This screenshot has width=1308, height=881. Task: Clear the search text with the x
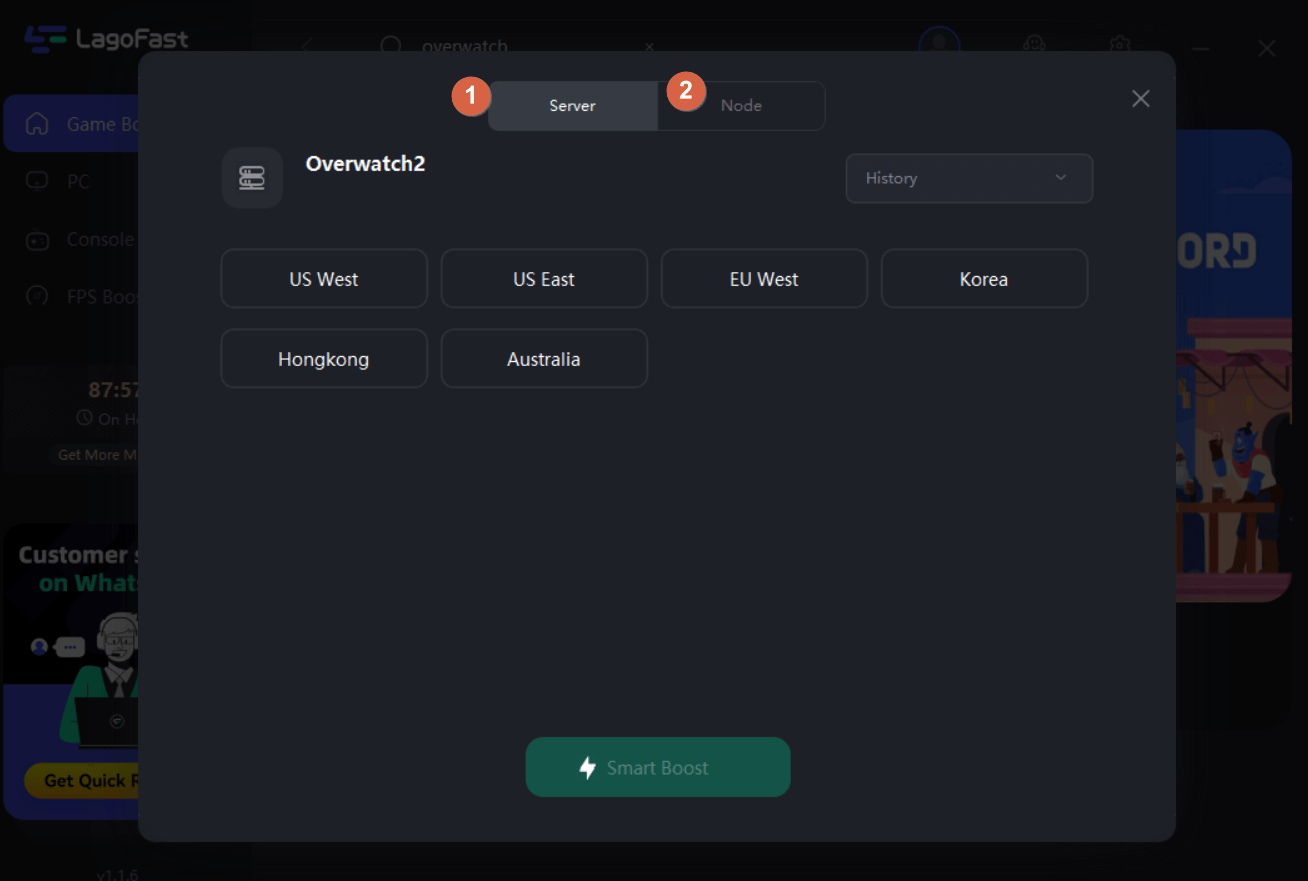(x=649, y=47)
